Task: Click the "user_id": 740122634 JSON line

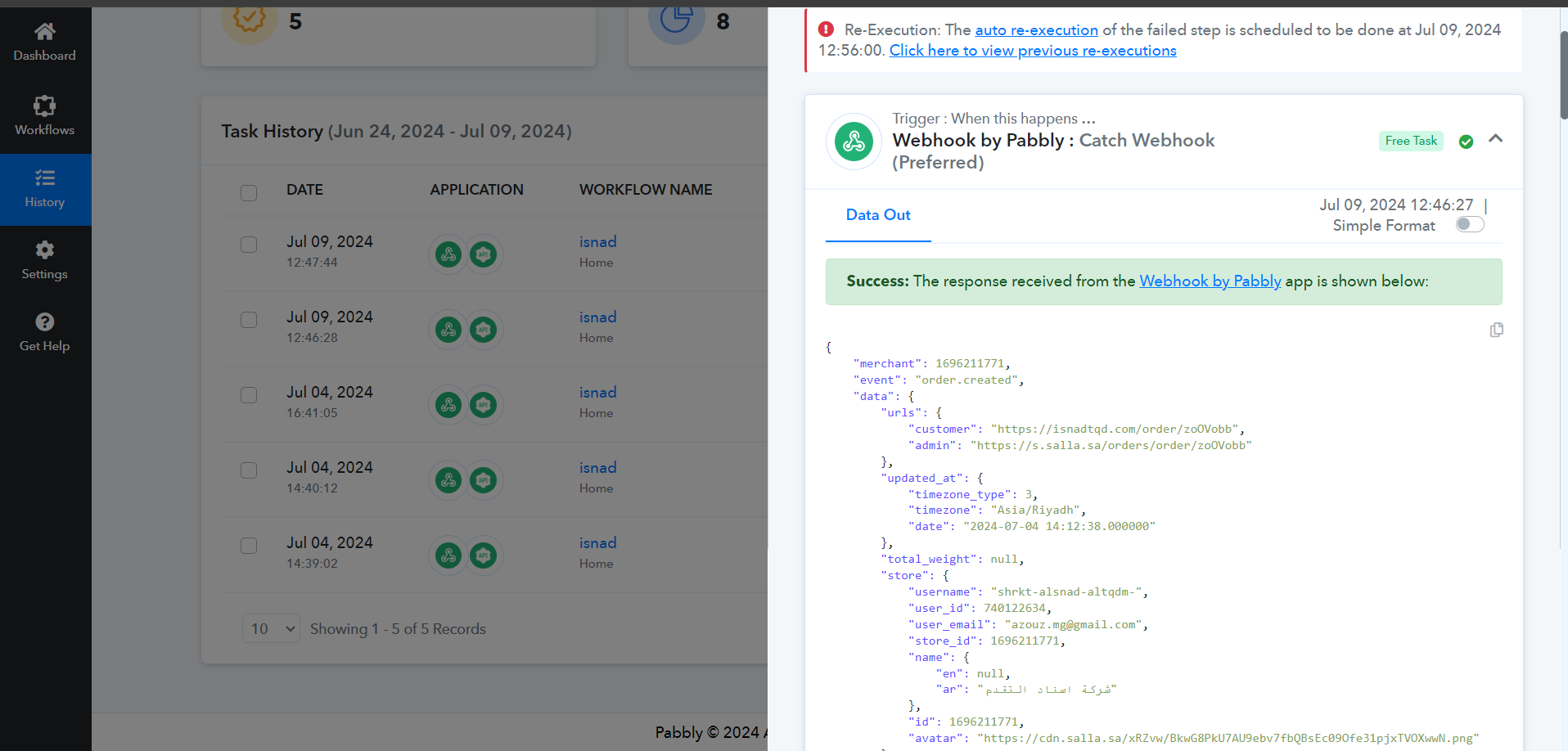Action: (x=980, y=609)
